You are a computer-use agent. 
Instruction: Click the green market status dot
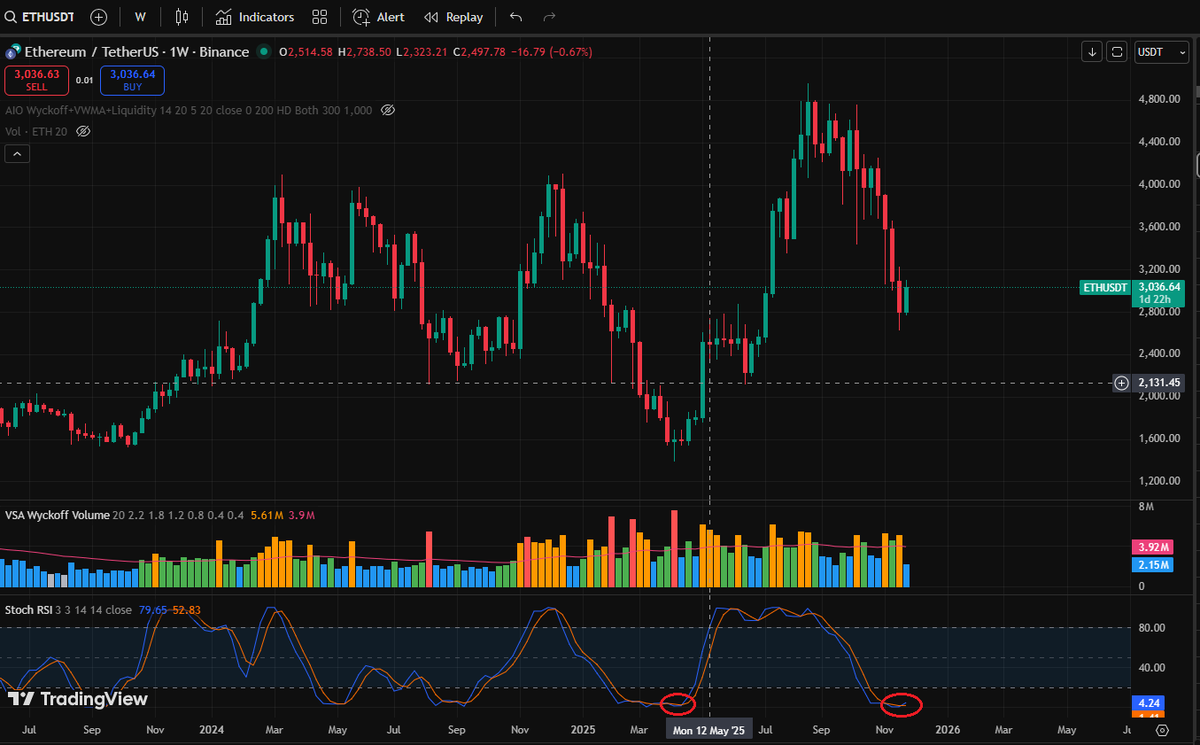[x=263, y=52]
